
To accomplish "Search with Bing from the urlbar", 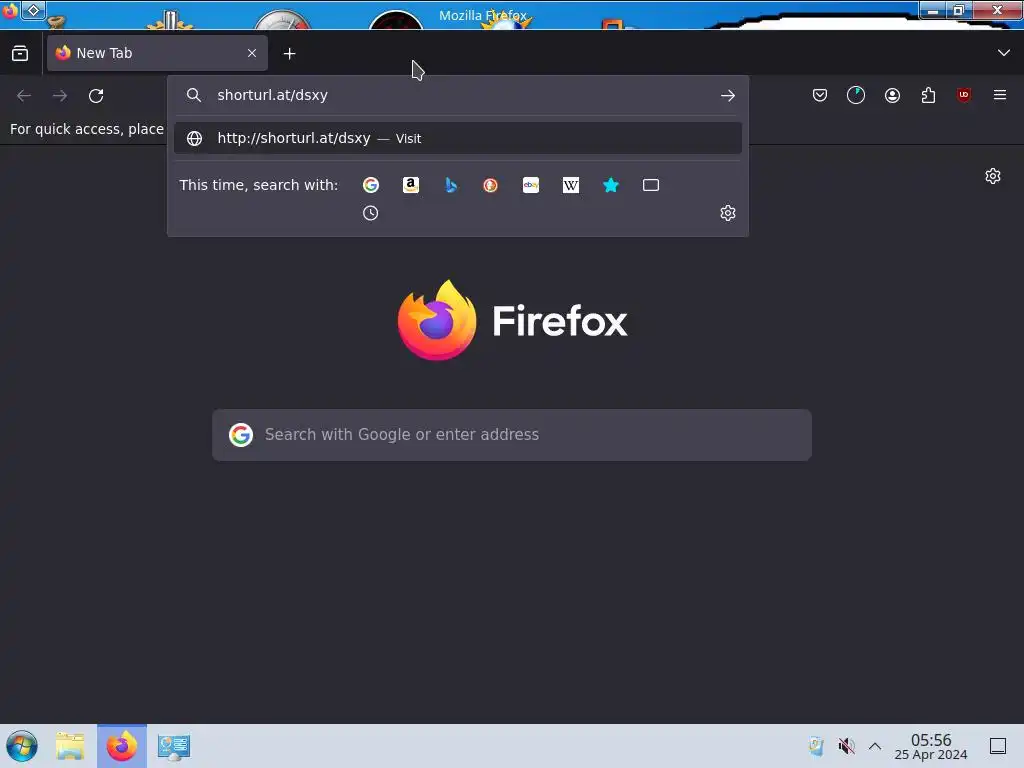I will [x=451, y=185].
